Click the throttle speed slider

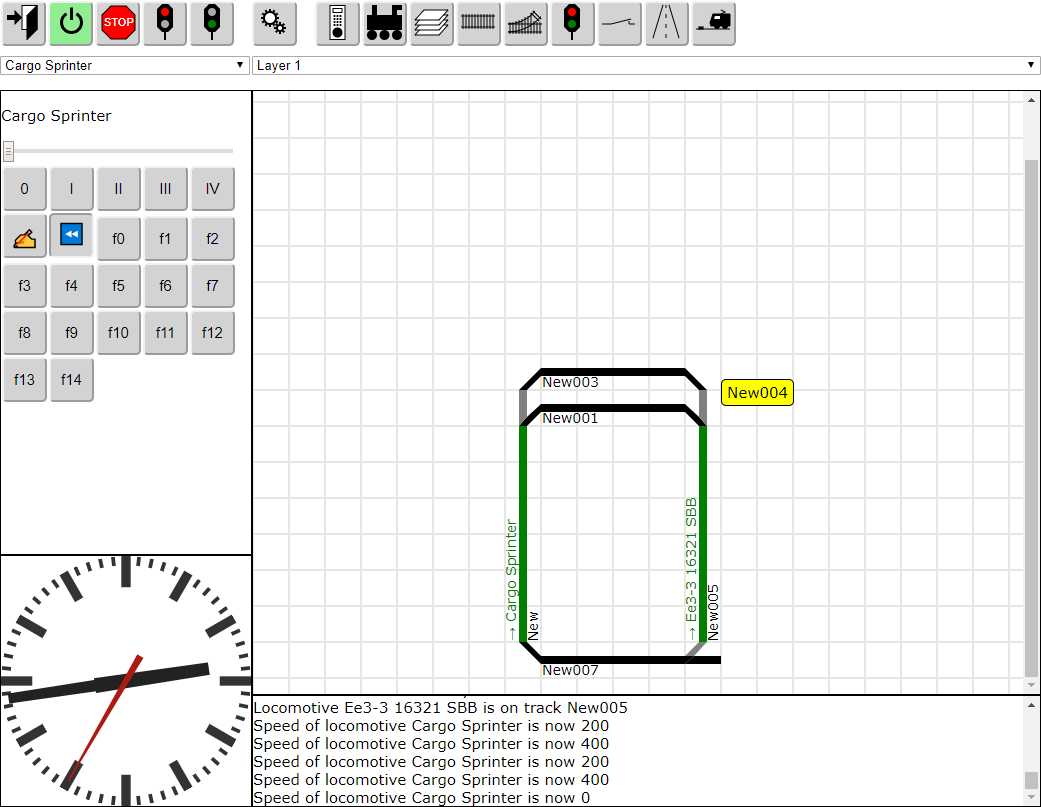click(x=10, y=150)
